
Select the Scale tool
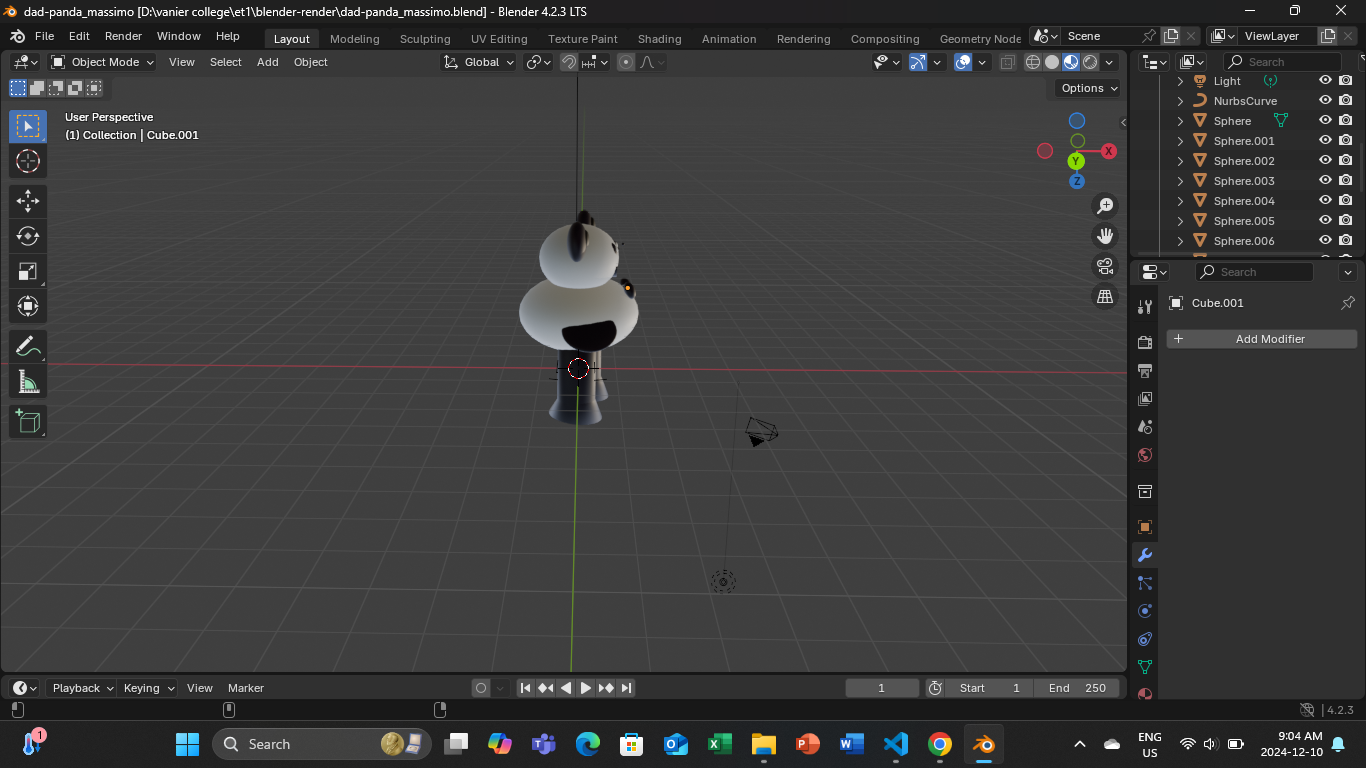tap(28, 271)
